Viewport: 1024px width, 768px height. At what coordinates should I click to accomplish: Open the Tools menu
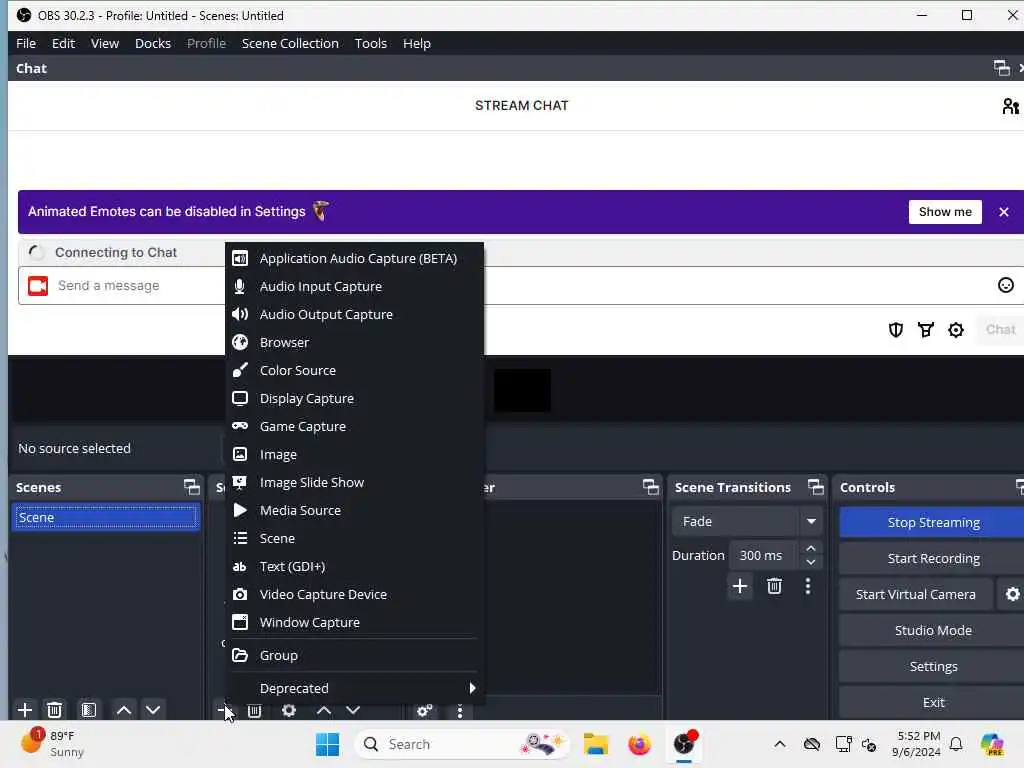click(x=371, y=43)
